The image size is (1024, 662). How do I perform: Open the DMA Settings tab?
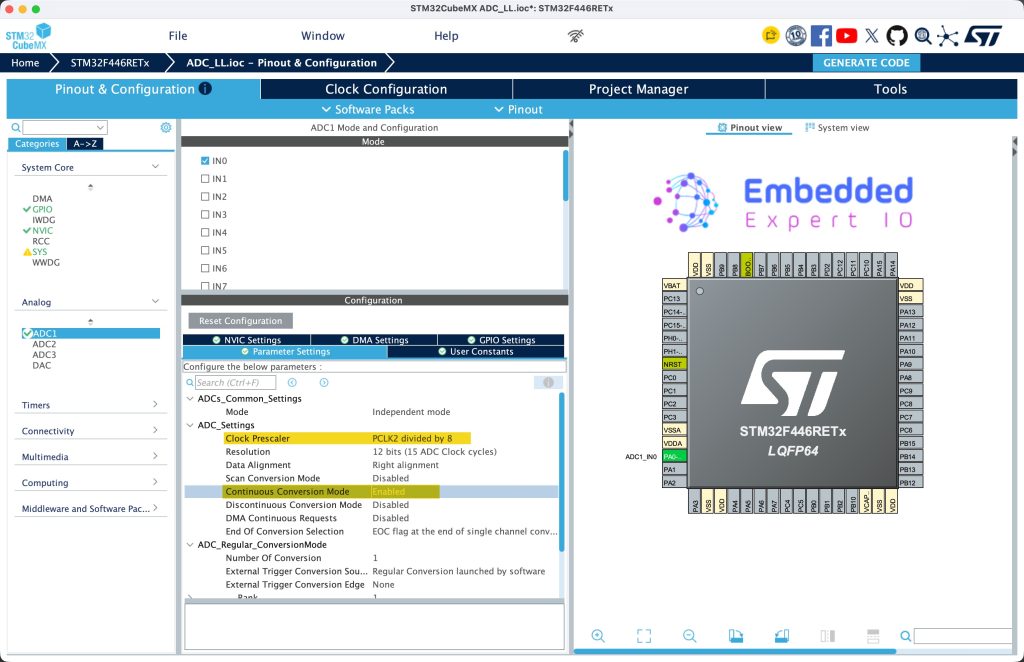(374, 339)
